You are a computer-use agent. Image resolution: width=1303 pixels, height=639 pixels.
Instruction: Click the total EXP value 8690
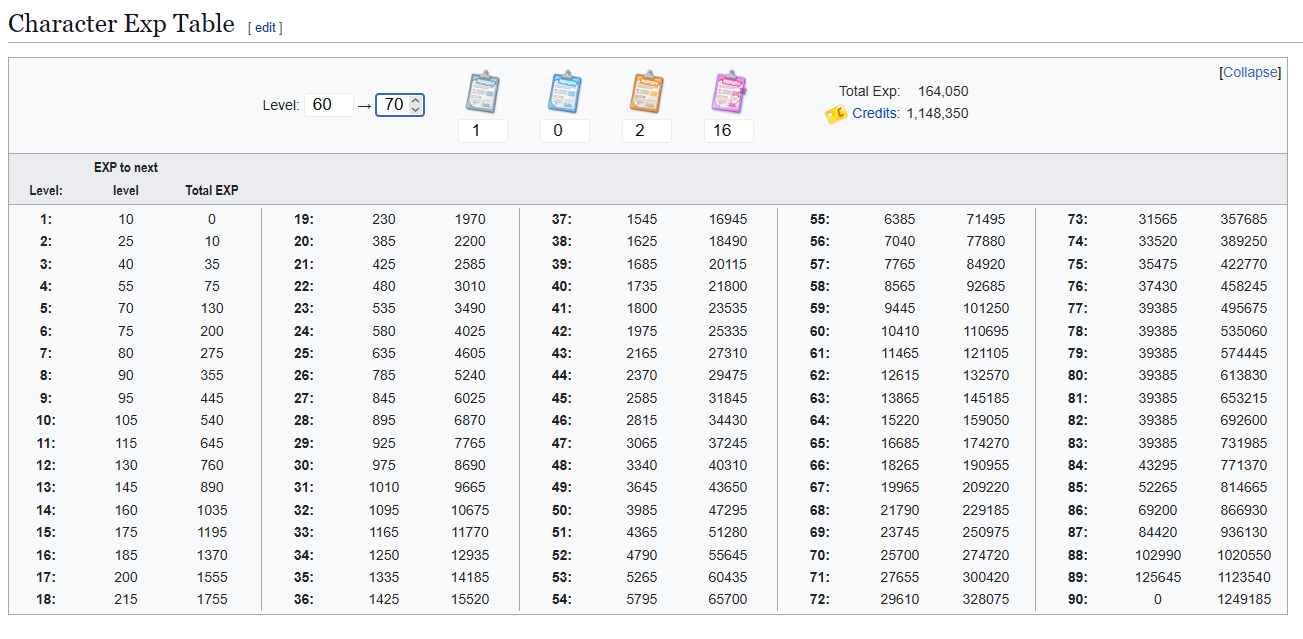click(x=470, y=465)
